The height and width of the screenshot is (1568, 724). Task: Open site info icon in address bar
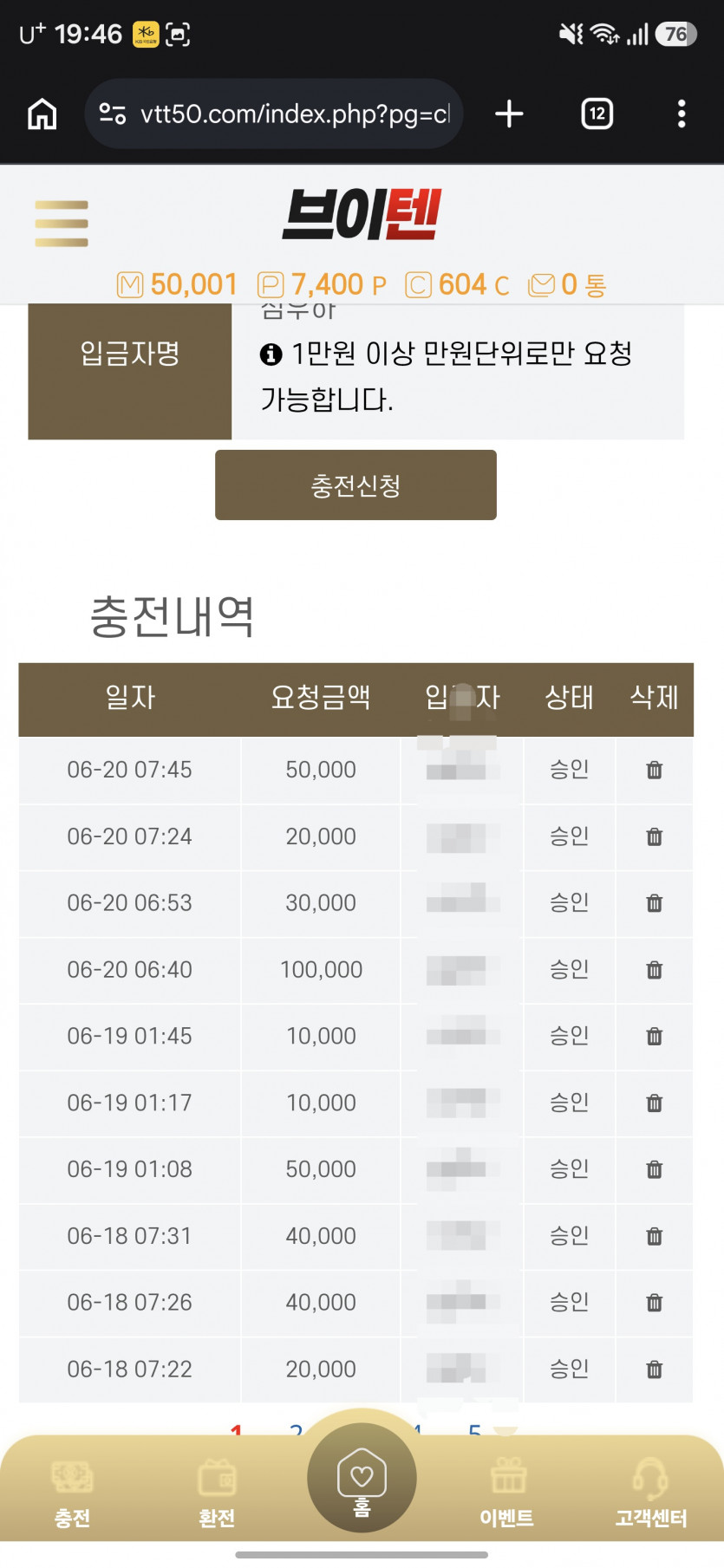113,114
